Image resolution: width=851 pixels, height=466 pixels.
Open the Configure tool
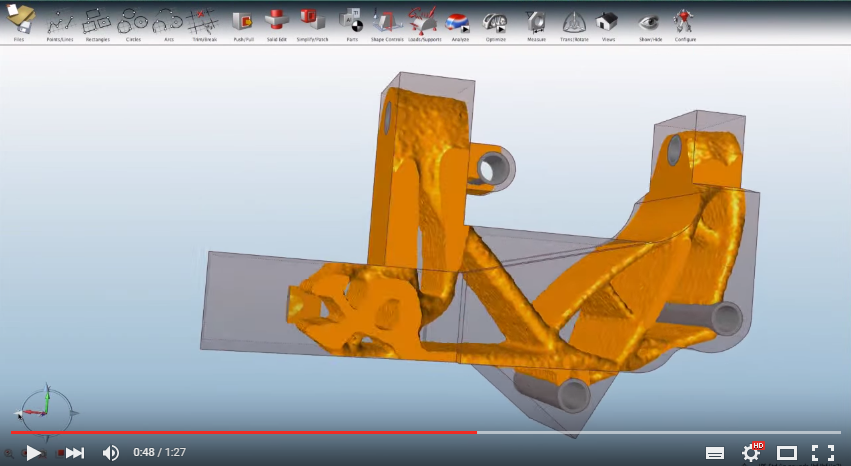pyautogui.click(x=685, y=20)
